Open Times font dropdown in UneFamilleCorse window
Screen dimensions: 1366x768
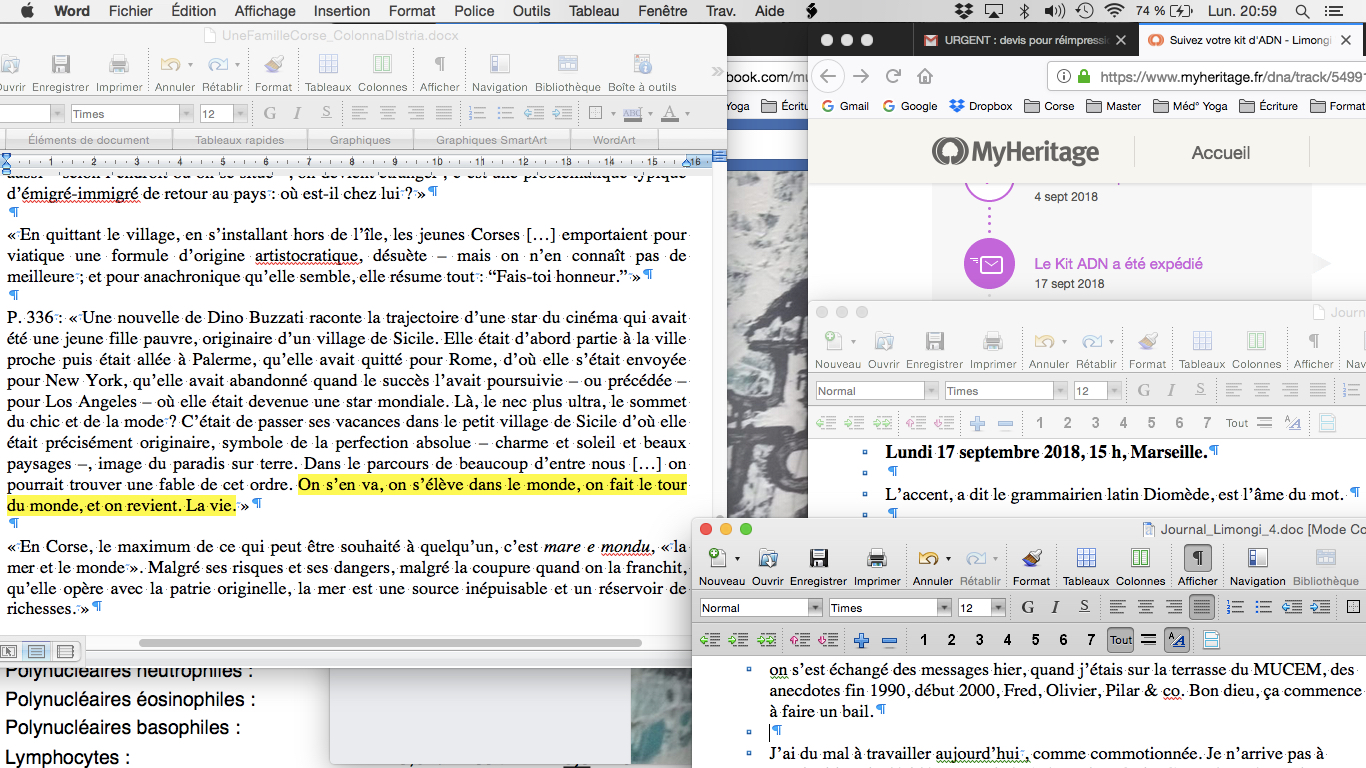coord(186,114)
